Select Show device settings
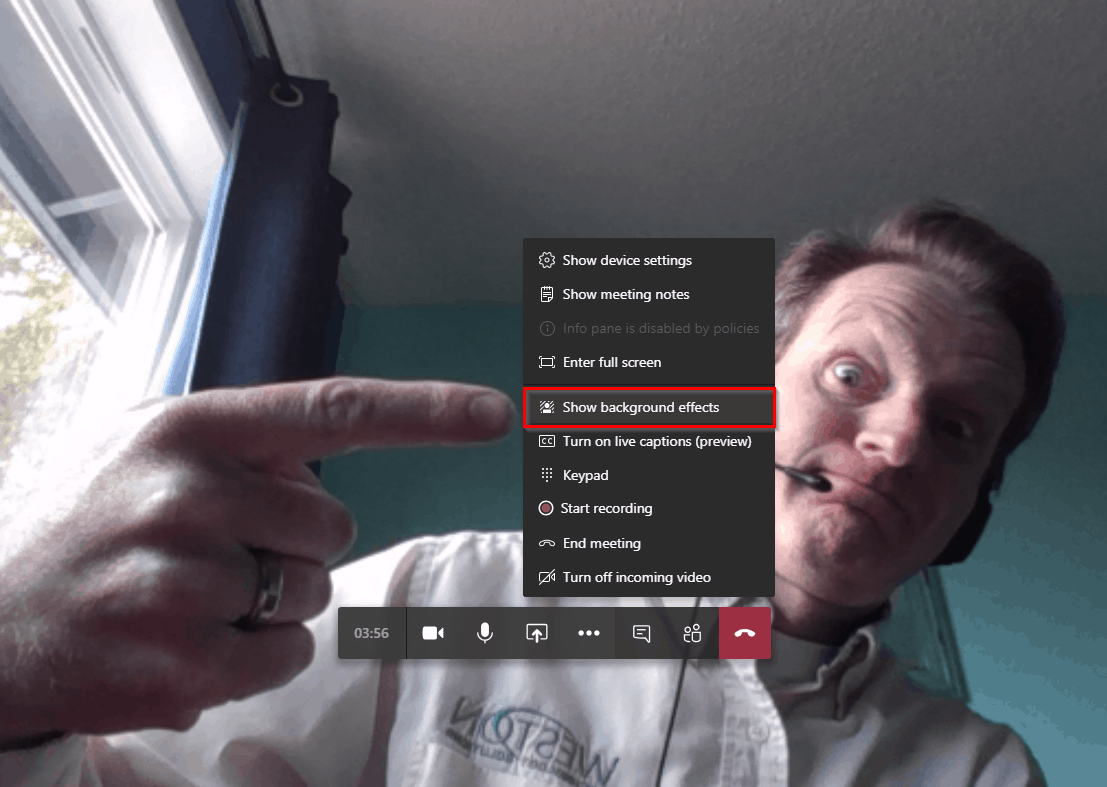Screen dimensions: 1107x787 649,260
